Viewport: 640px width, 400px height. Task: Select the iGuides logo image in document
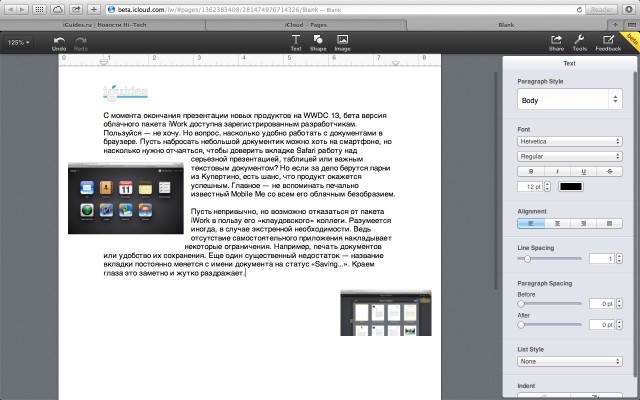(x=125, y=92)
